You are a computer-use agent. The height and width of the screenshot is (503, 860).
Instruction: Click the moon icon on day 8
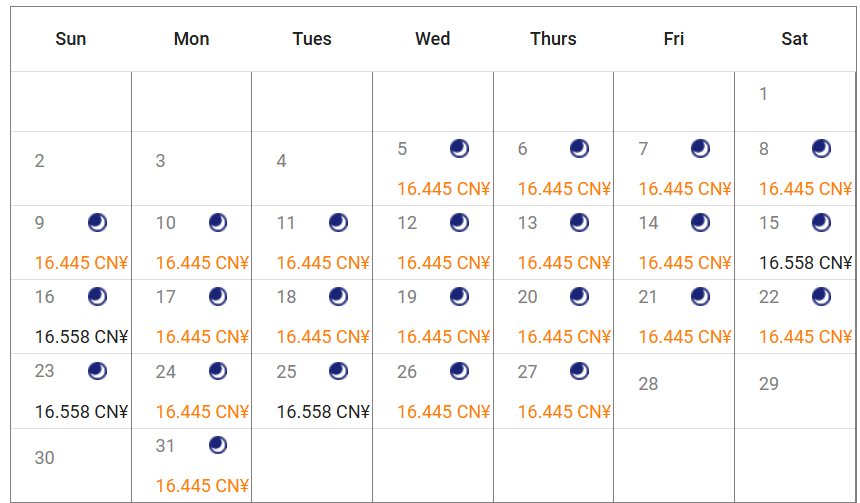click(821, 149)
